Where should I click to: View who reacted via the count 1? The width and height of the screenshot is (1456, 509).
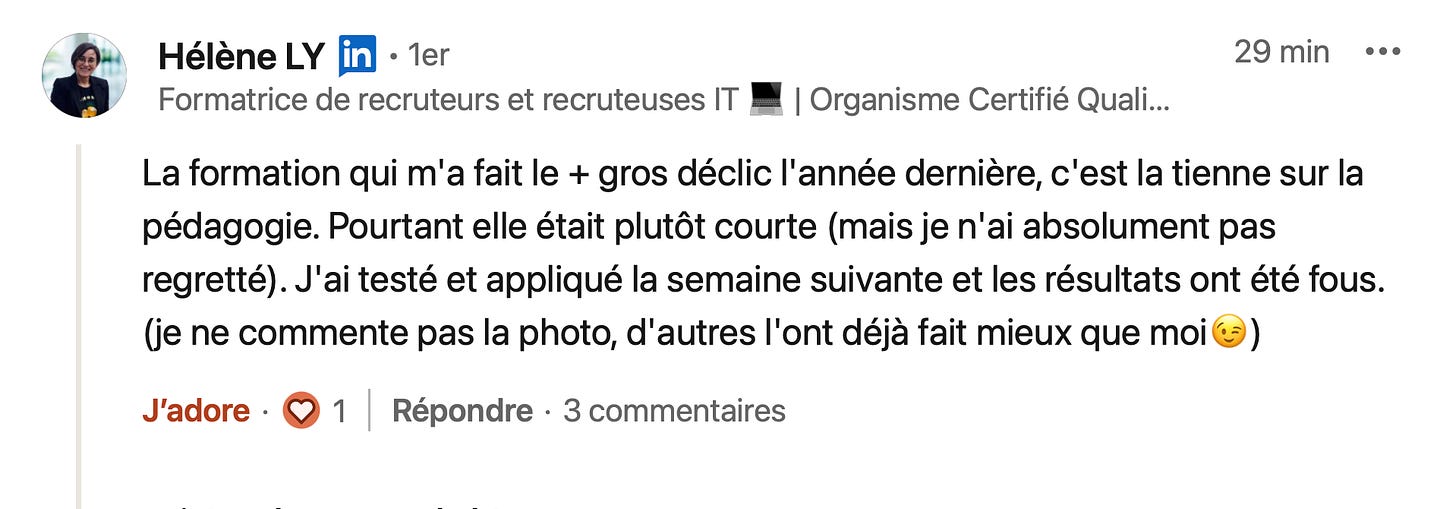click(x=339, y=411)
